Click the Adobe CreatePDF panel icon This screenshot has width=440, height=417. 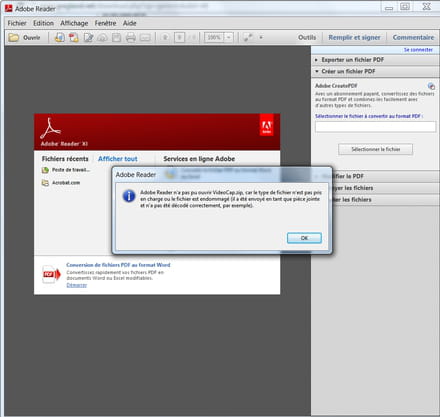(431, 86)
